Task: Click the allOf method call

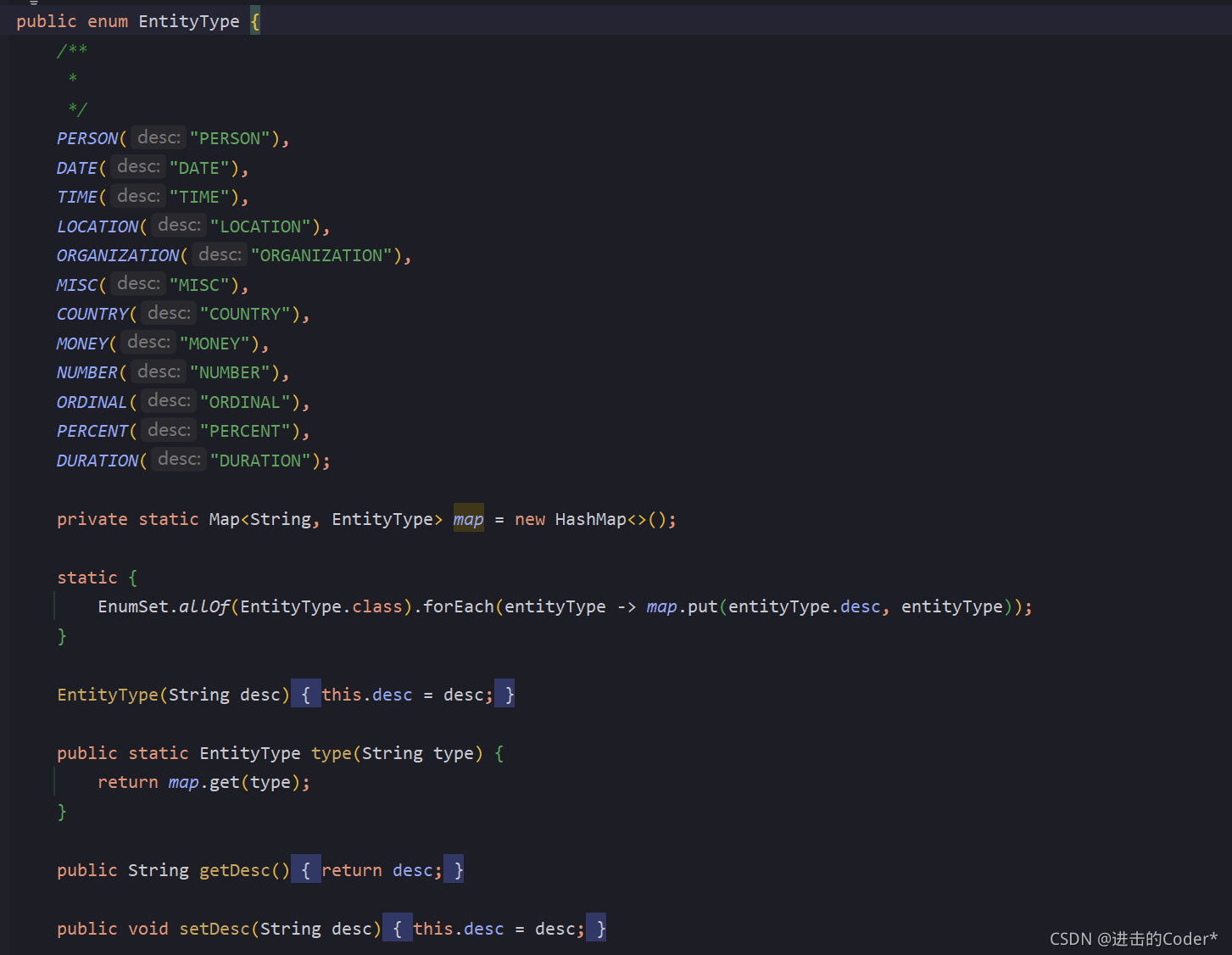Action: pos(204,606)
